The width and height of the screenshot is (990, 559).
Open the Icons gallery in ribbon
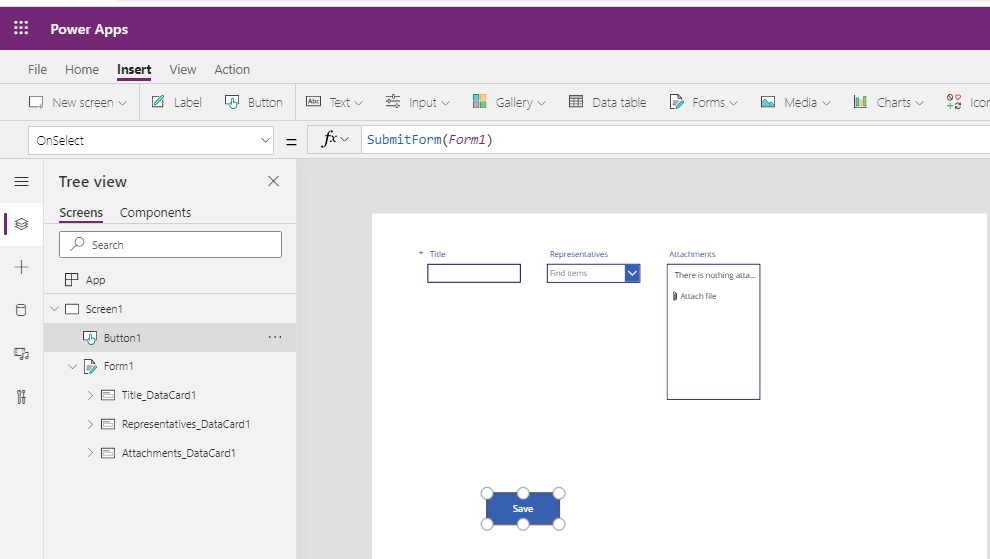point(967,102)
